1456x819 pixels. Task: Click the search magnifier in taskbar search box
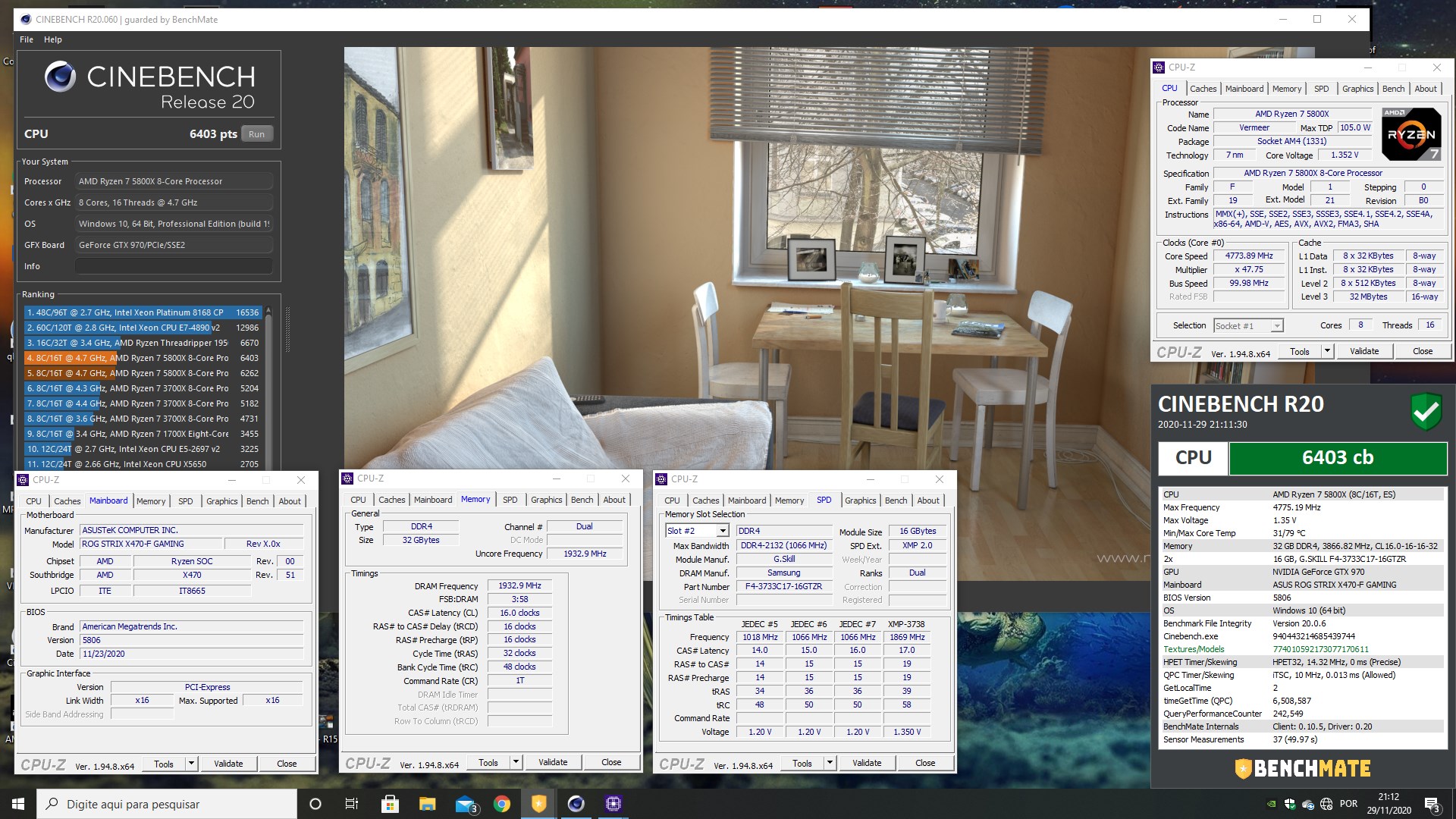tap(52, 804)
